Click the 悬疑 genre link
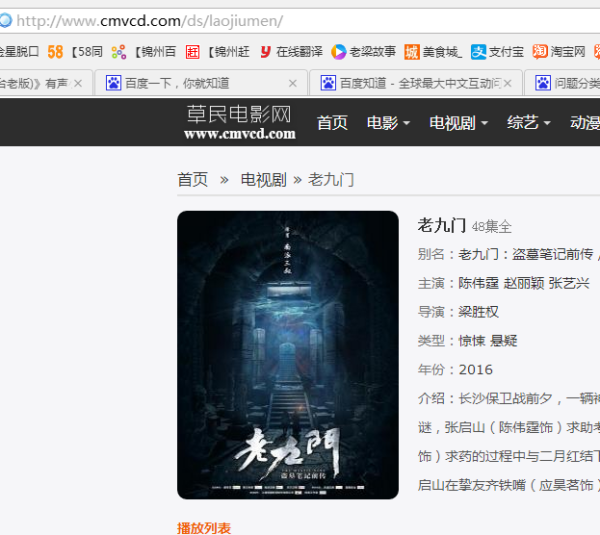600x535 pixels. [x=504, y=341]
